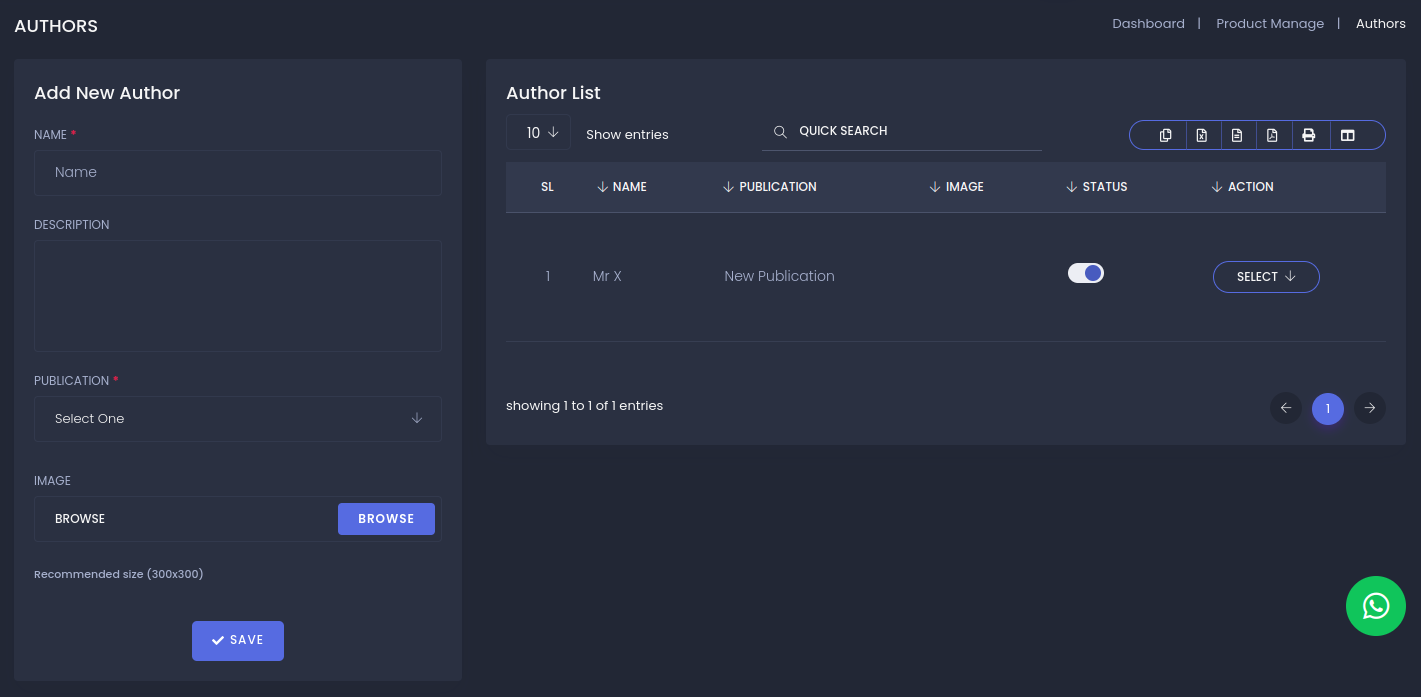1421x697 pixels.
Task: Open the WhatsApp chat bubble
Action: coord(1376,606)
